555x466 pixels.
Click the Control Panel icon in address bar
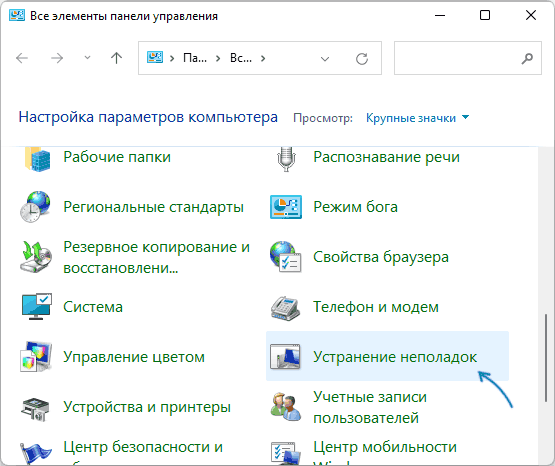pyautogui.click(x=155, y=58)
